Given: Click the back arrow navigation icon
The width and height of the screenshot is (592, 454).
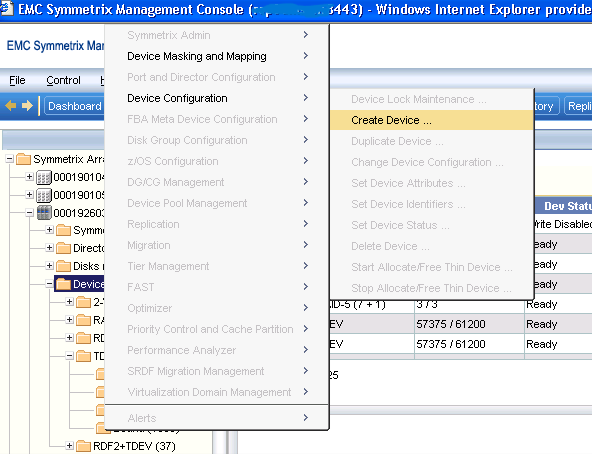Looking at the screenshot, I should coord(11,106).
